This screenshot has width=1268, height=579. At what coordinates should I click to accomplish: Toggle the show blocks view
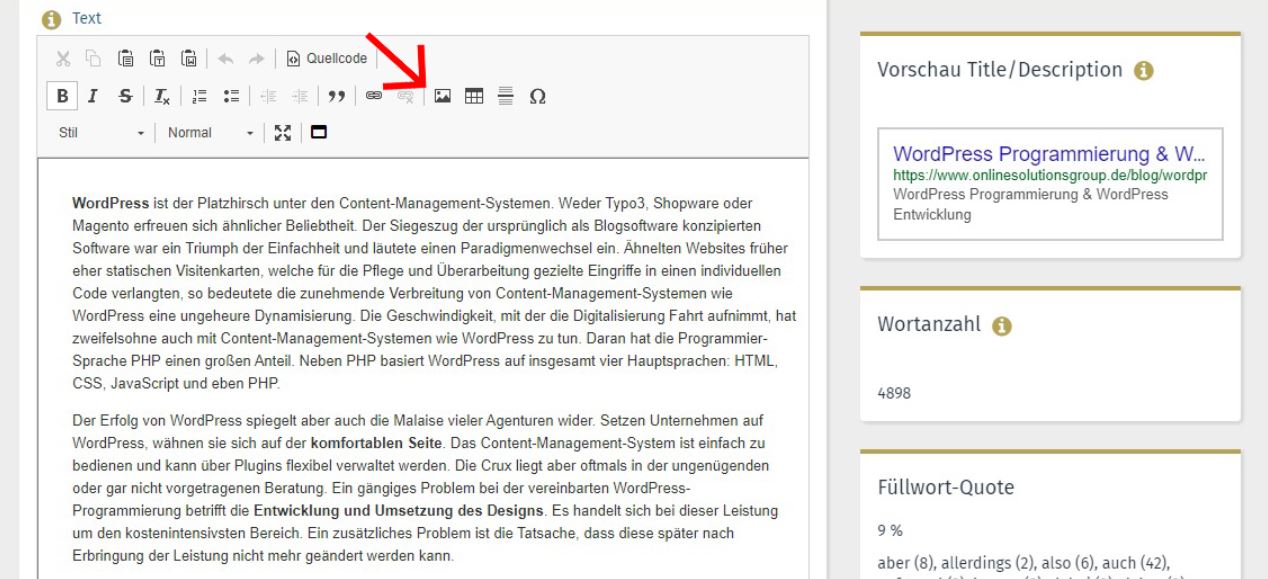(319, 132)
